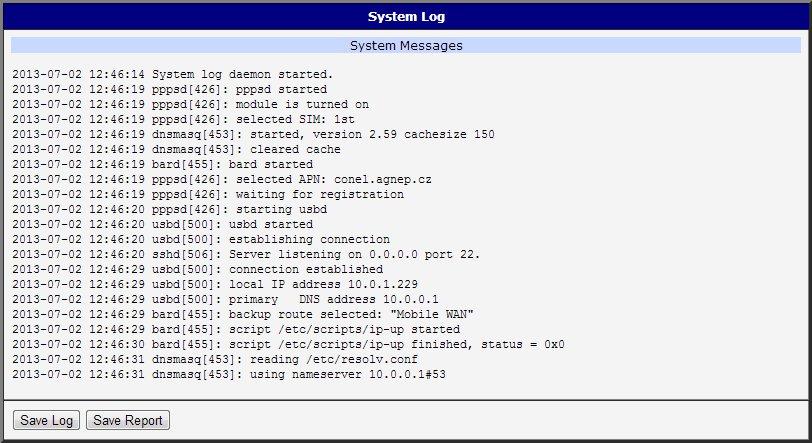Select the 'System log daemon started.' line
This screenshot has height=443, width=812.
click(173, 75)
